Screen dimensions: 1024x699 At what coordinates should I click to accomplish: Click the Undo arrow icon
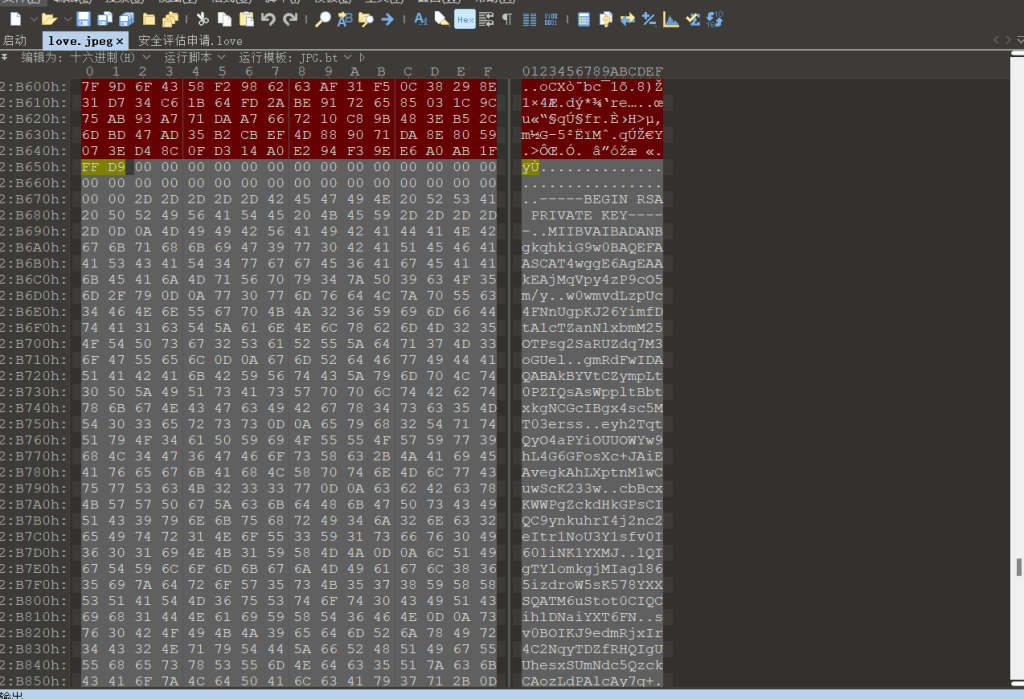(267, 19)
